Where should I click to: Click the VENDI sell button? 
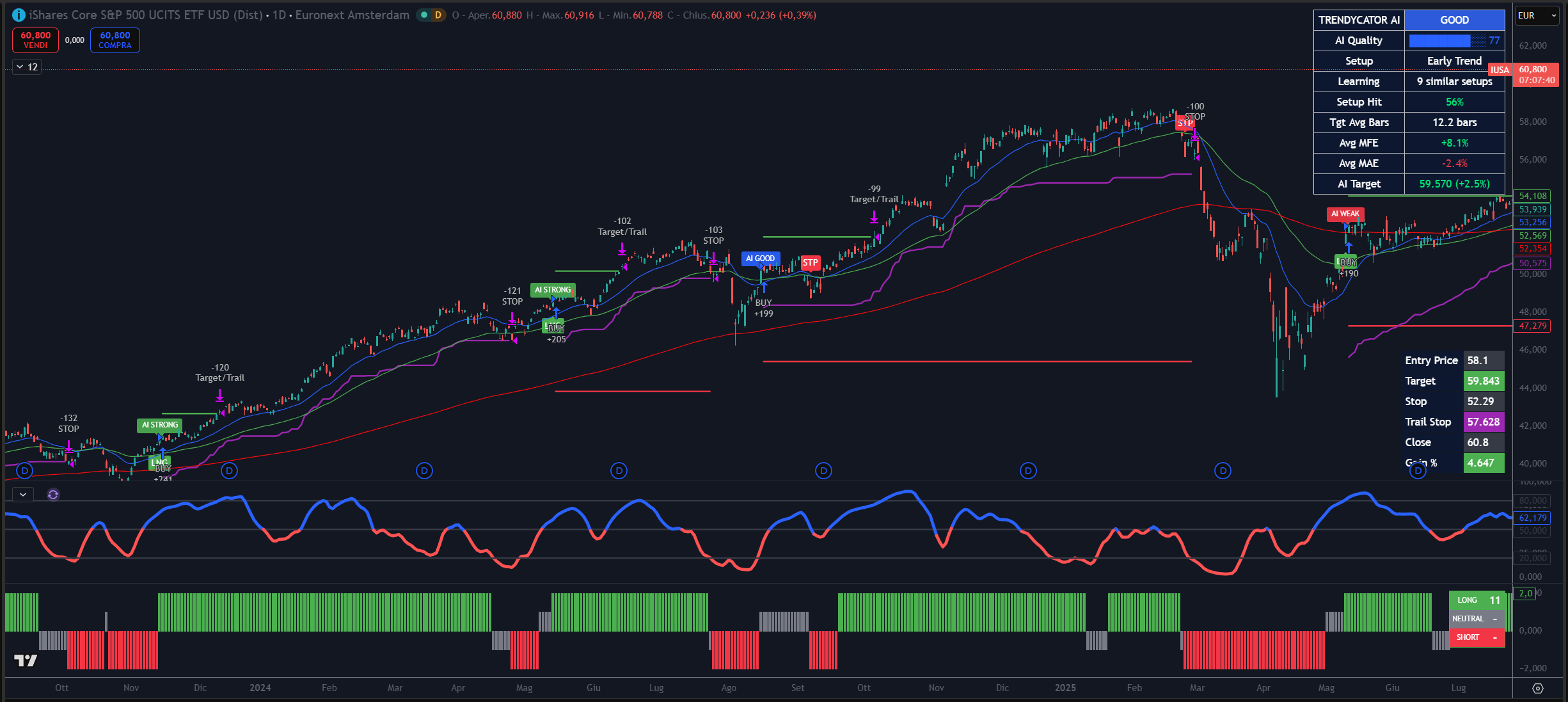click(35, 40)
